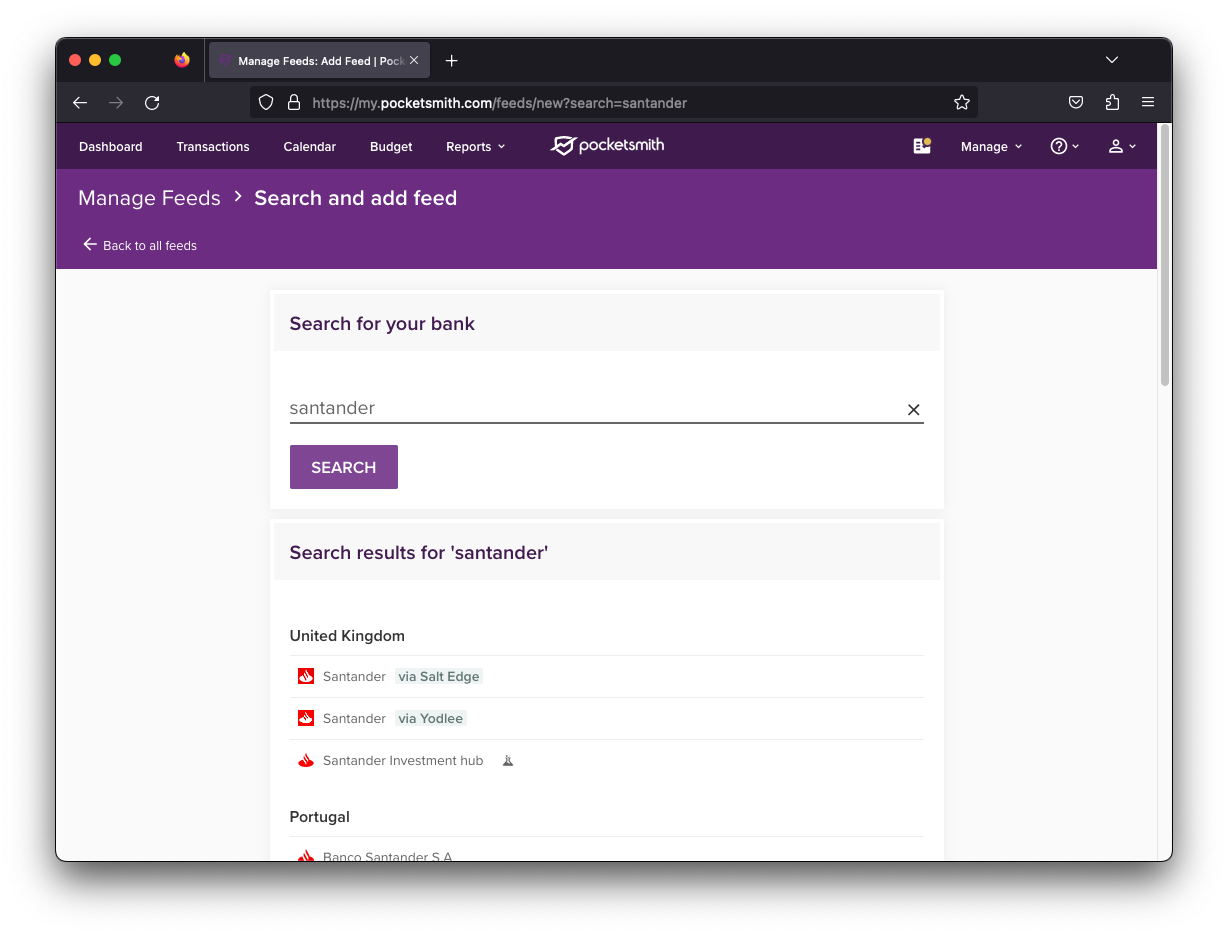
Task: Open the Budget menu item
Action: click(391, 147)
